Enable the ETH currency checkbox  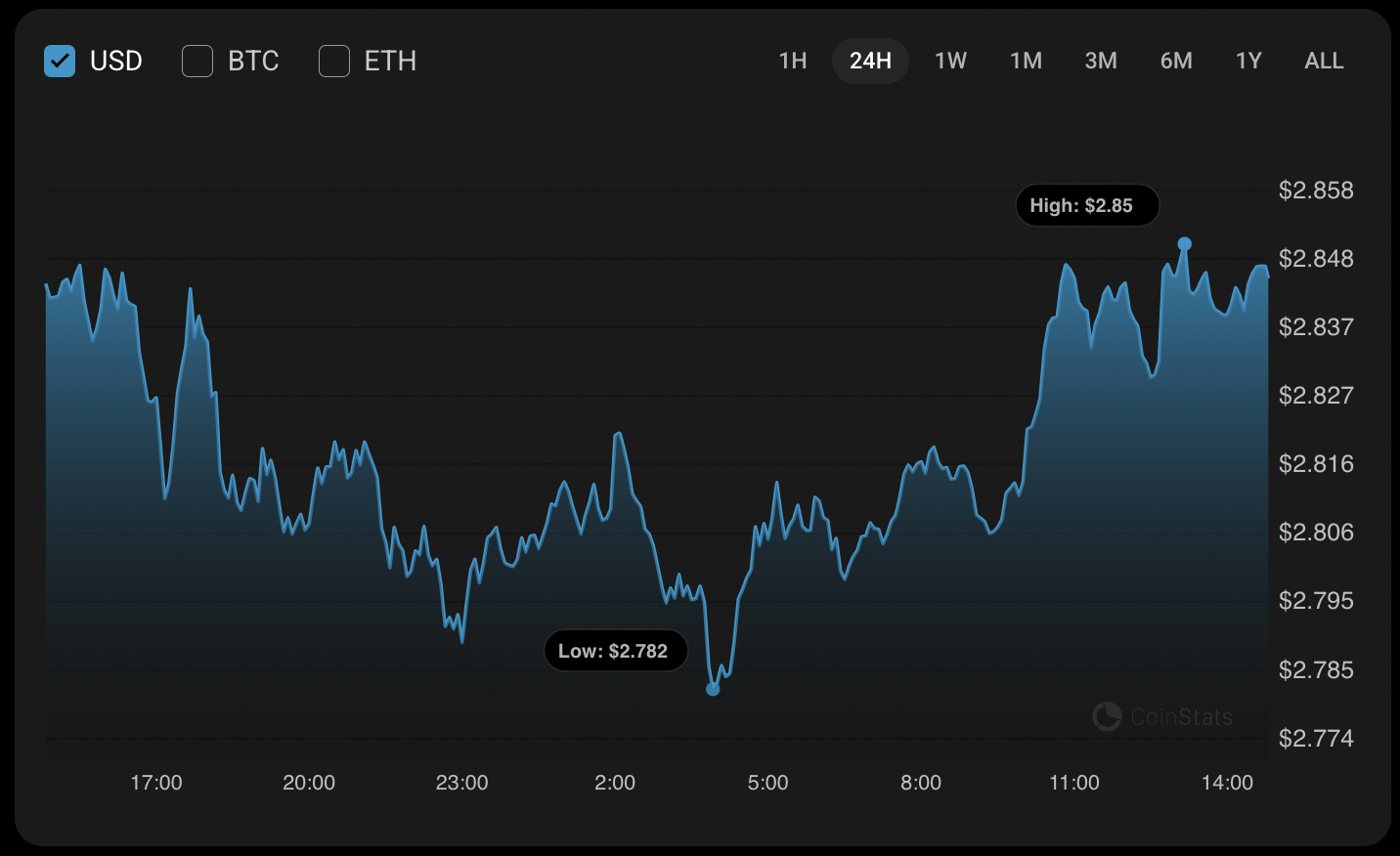point(334,61)
